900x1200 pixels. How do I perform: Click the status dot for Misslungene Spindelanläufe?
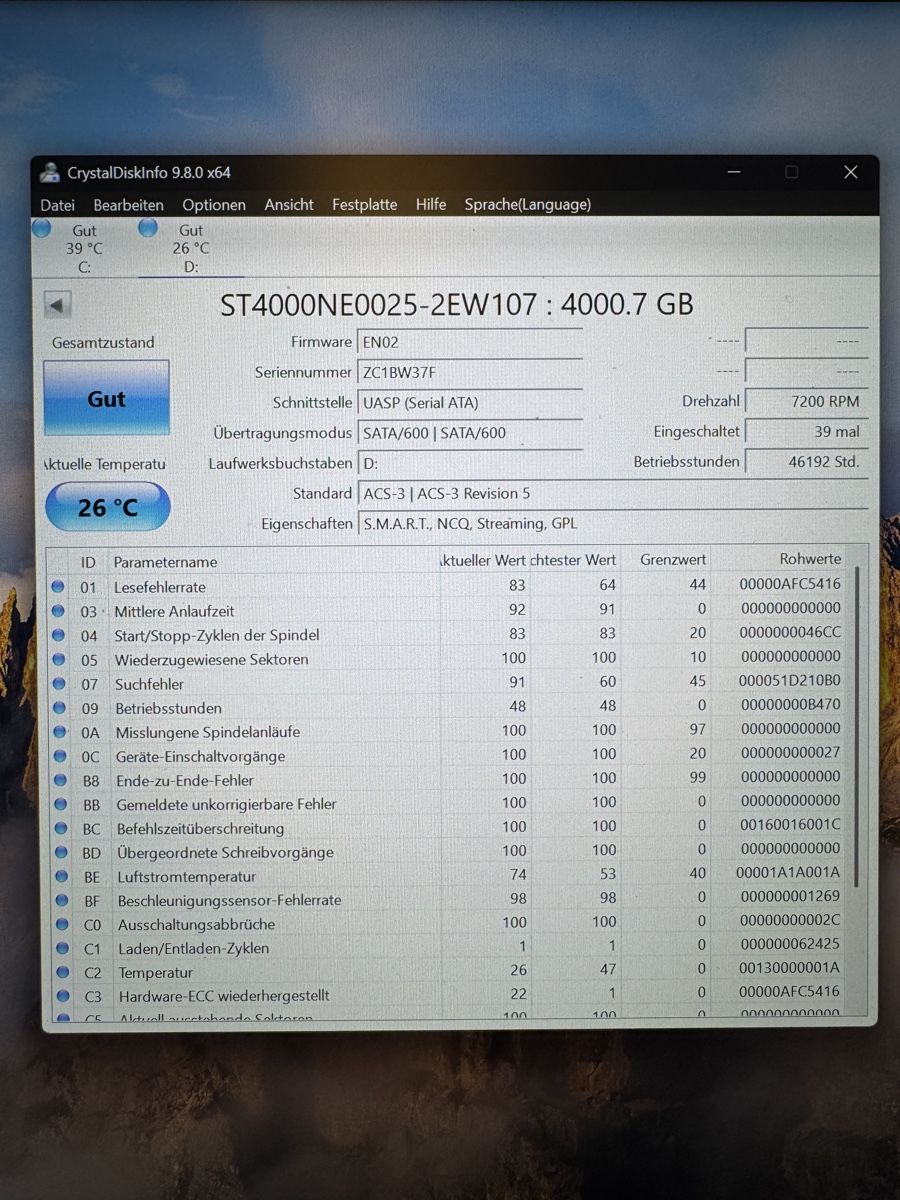(59, 732)
